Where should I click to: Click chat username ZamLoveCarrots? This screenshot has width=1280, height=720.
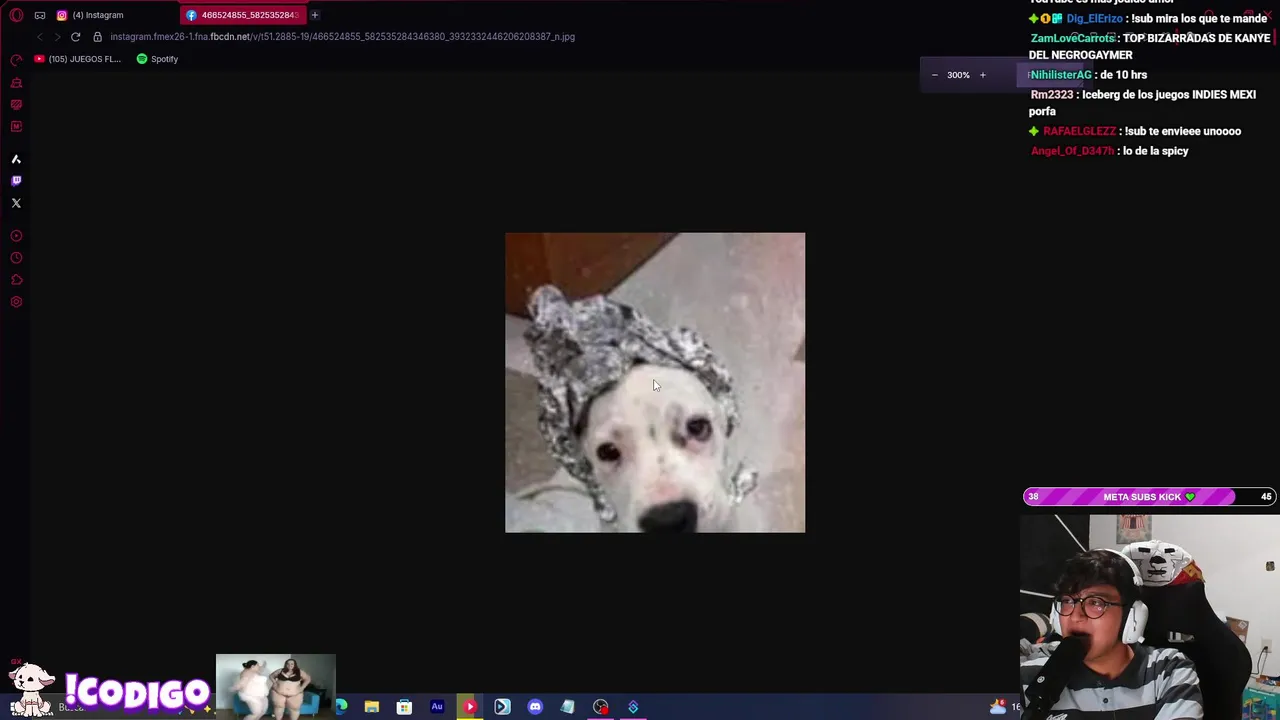tap(1073, 38)
